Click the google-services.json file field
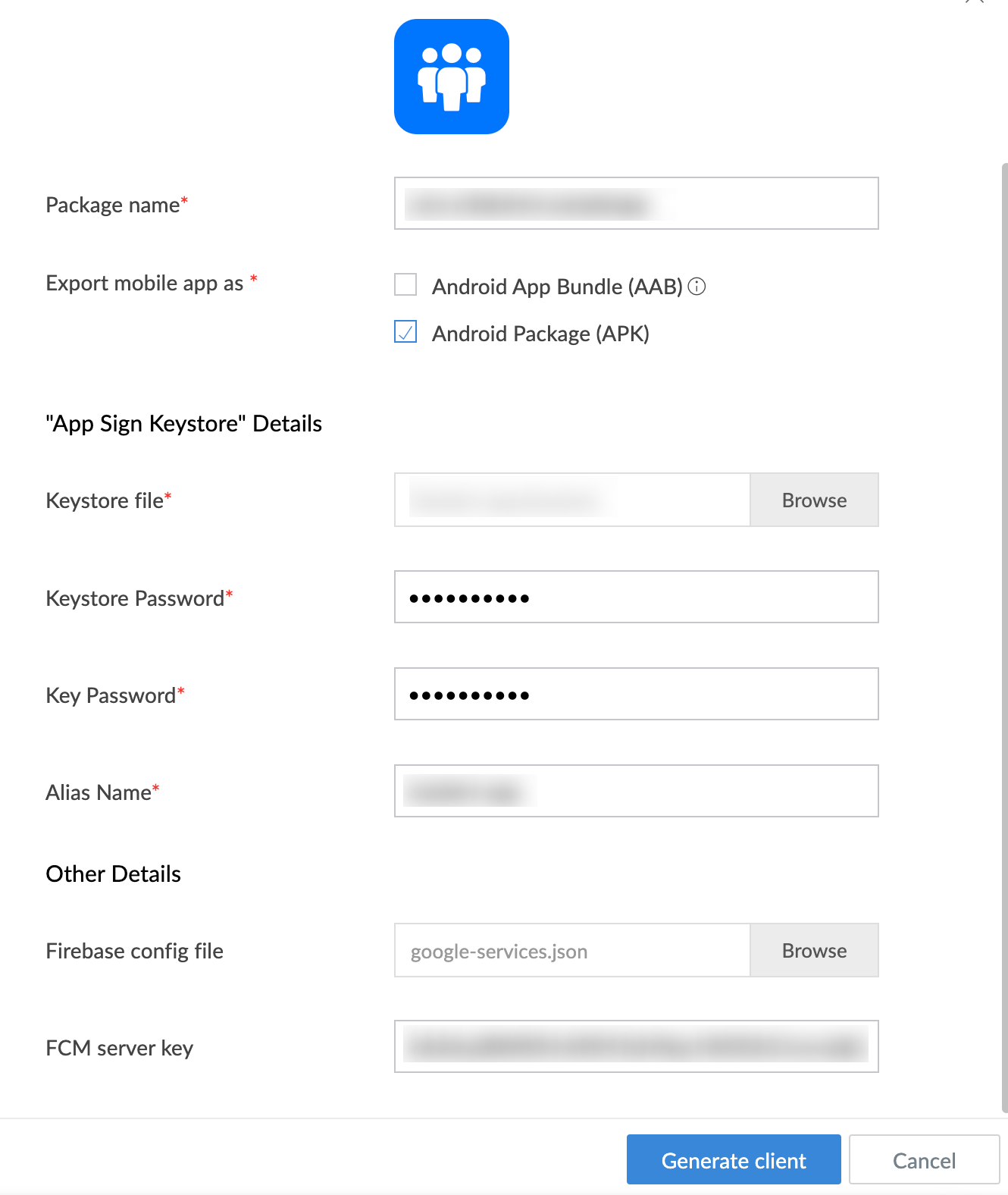The image size is (1008, 1195). 572,950
